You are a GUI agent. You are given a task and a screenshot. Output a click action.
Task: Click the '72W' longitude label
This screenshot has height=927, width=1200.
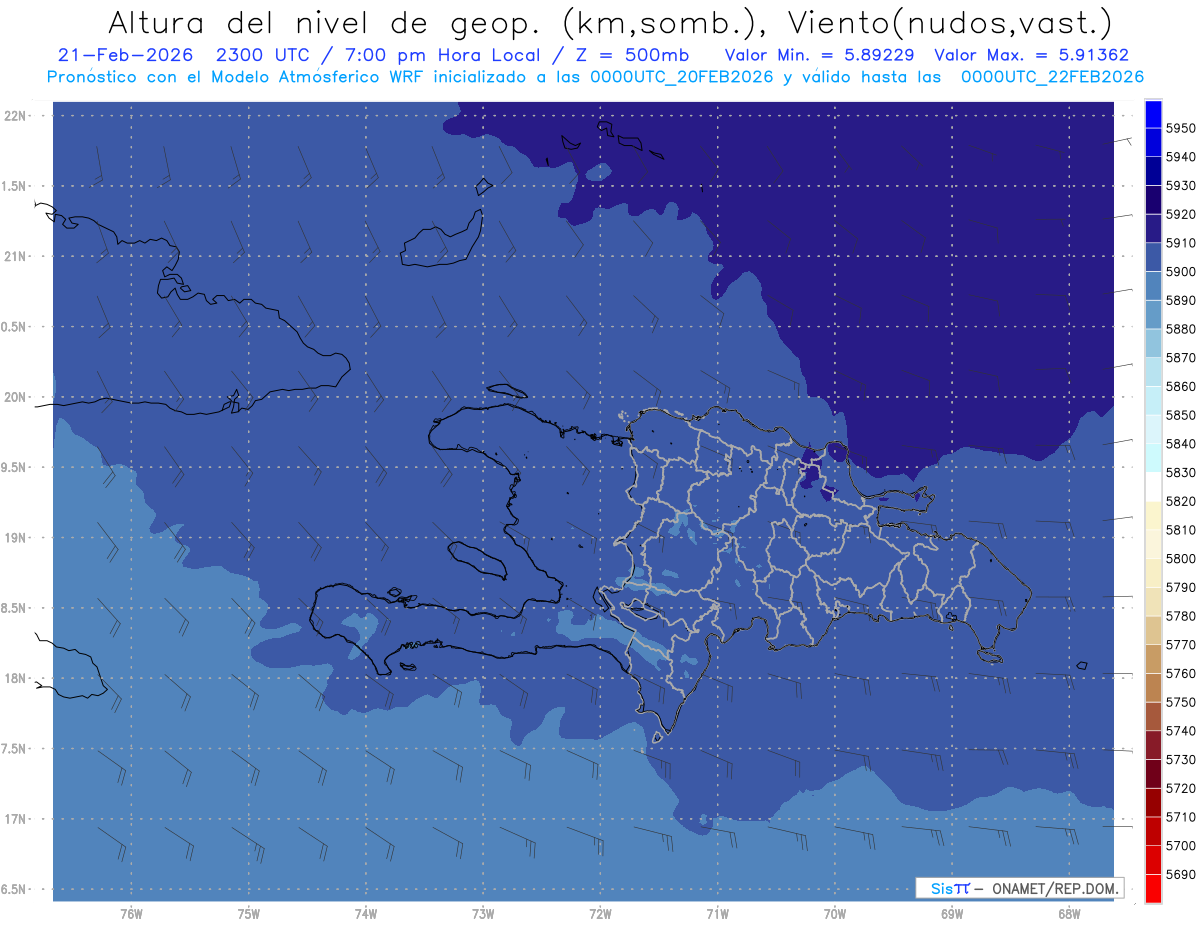point(600,914)
